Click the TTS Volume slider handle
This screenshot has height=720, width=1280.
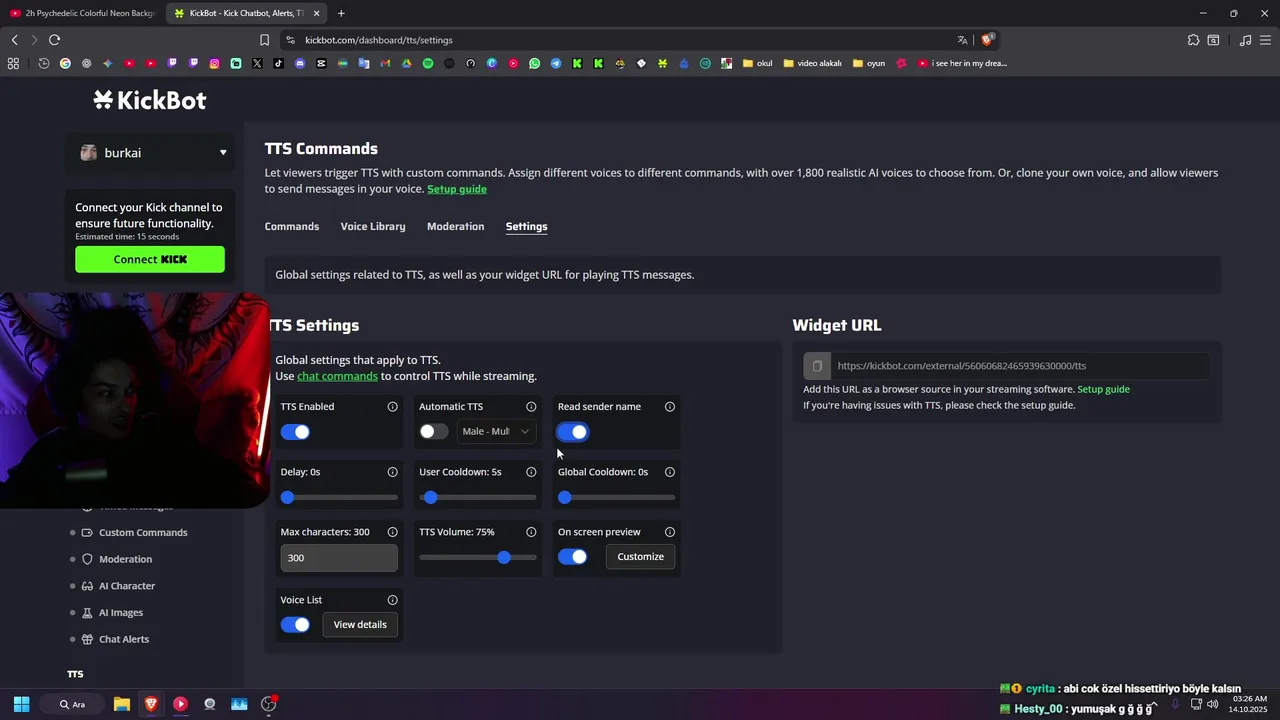(504, 557)
